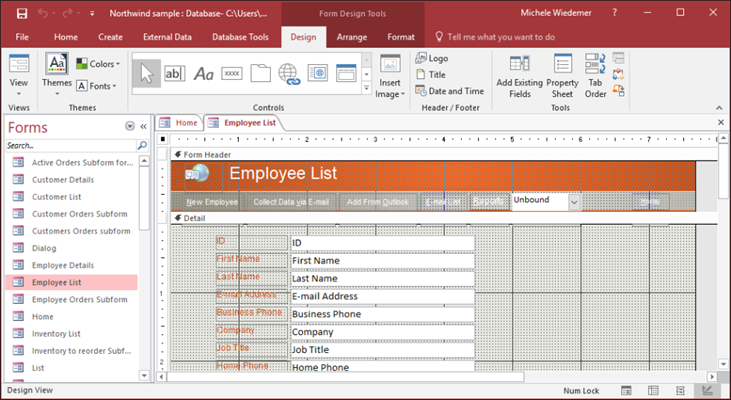Switch to the Arrange tab
This screenshot has width=731, height=400.
pyautogui.click(x=352, y=37)
